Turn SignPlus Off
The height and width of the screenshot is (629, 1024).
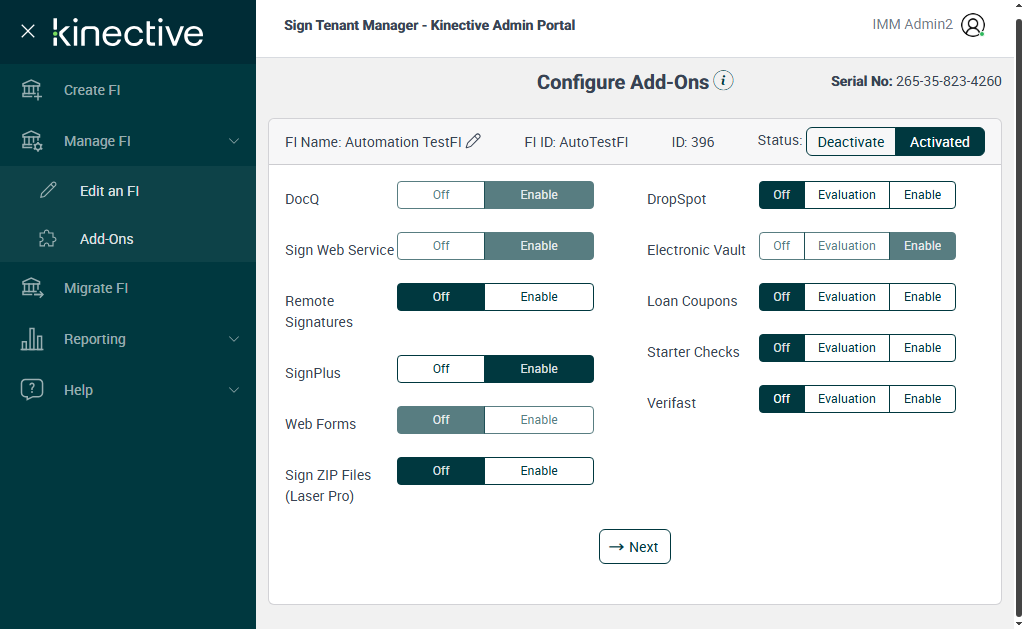click(x=441, y=368)
